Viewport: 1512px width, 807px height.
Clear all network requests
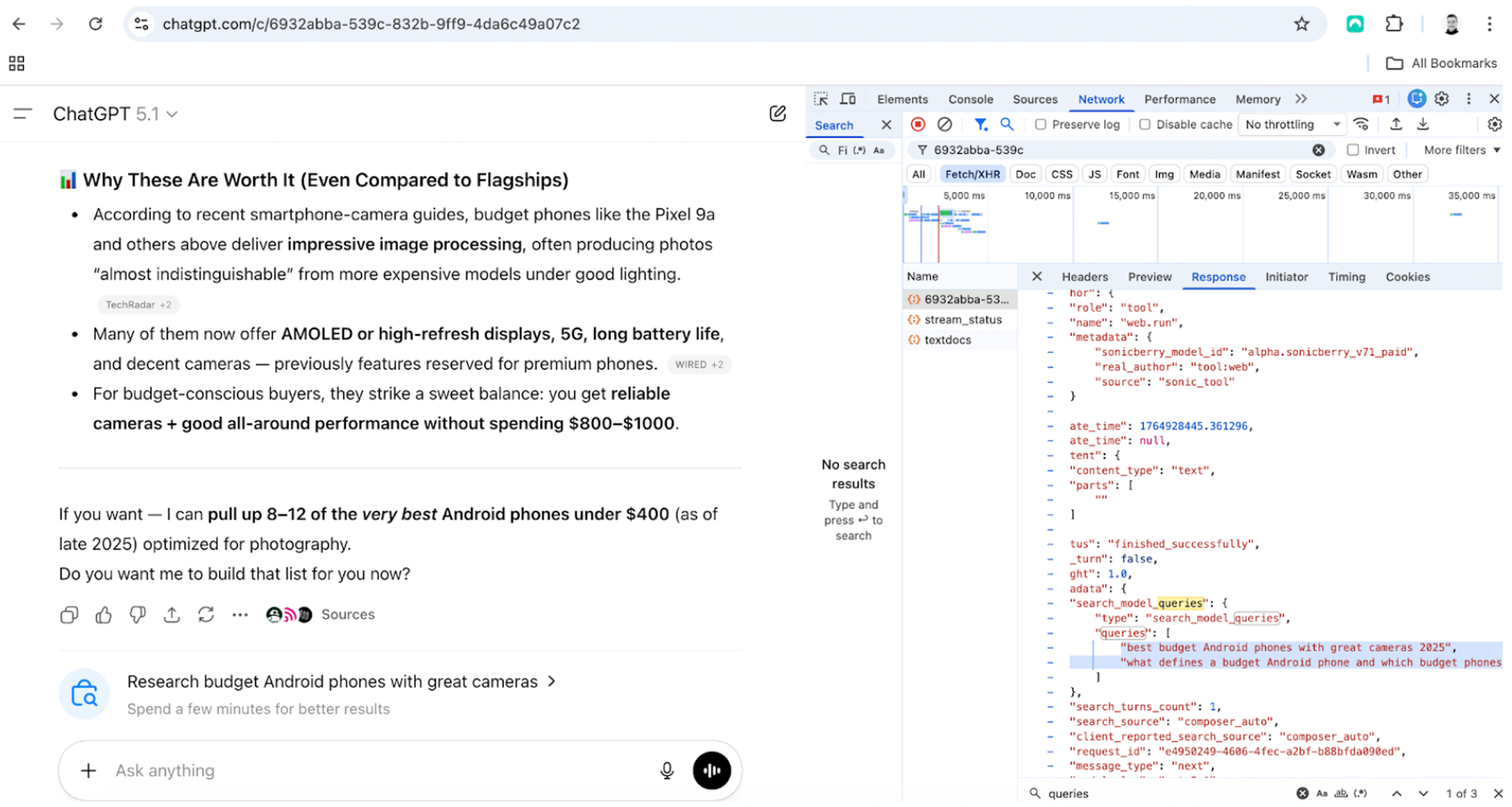click(945, 124)
